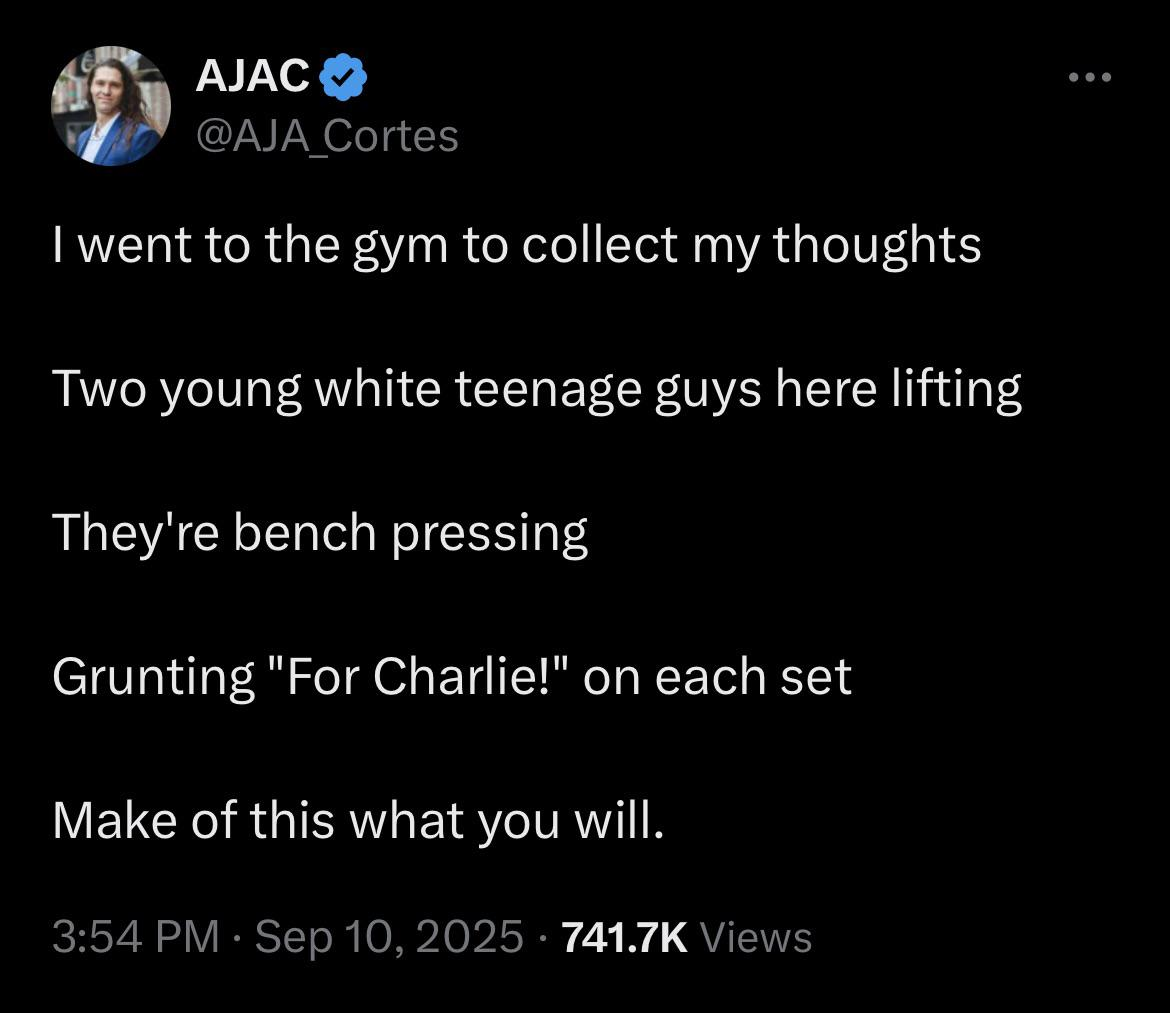Click the Grunting on each set line
Viewport: 1170px width, 1013px height.
(x=451, y=678)
